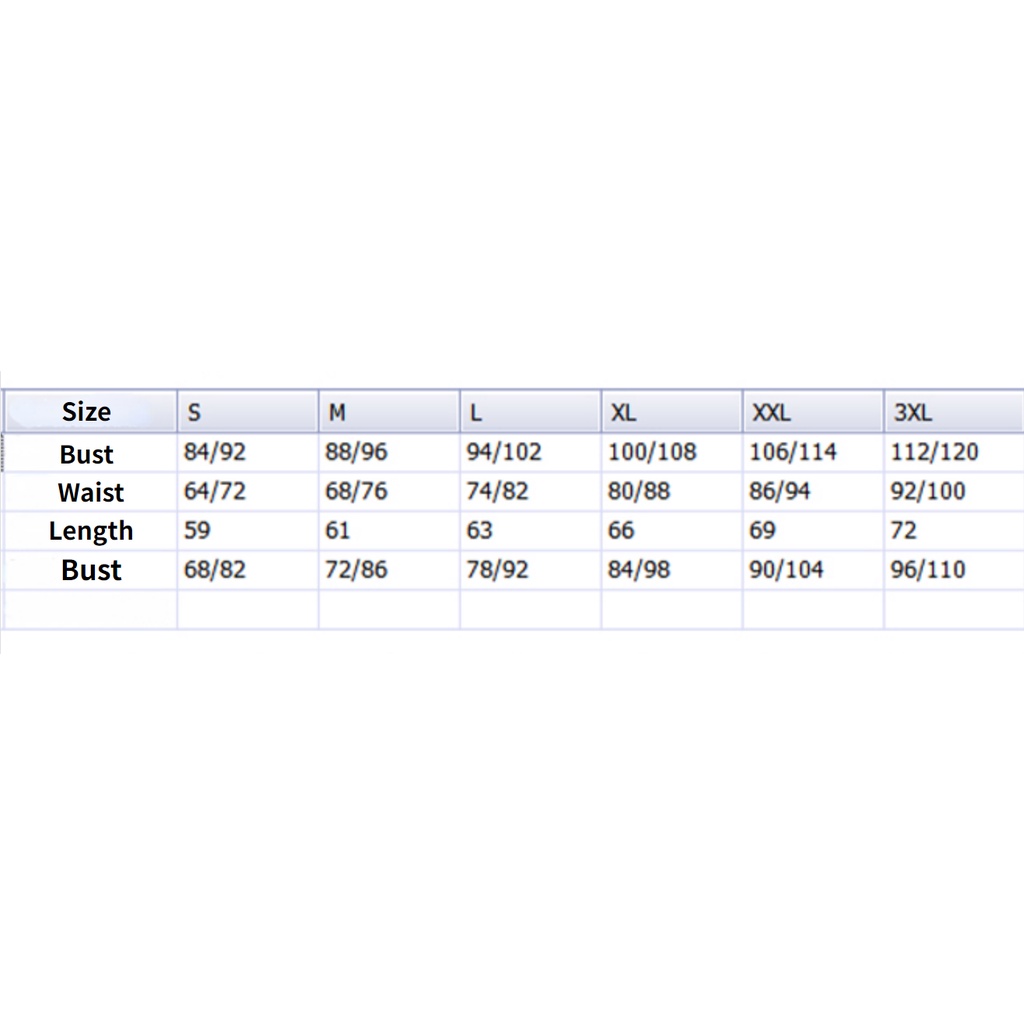Select cell with value 94/102
The image size is (1024, 1024).
[531, 453]
